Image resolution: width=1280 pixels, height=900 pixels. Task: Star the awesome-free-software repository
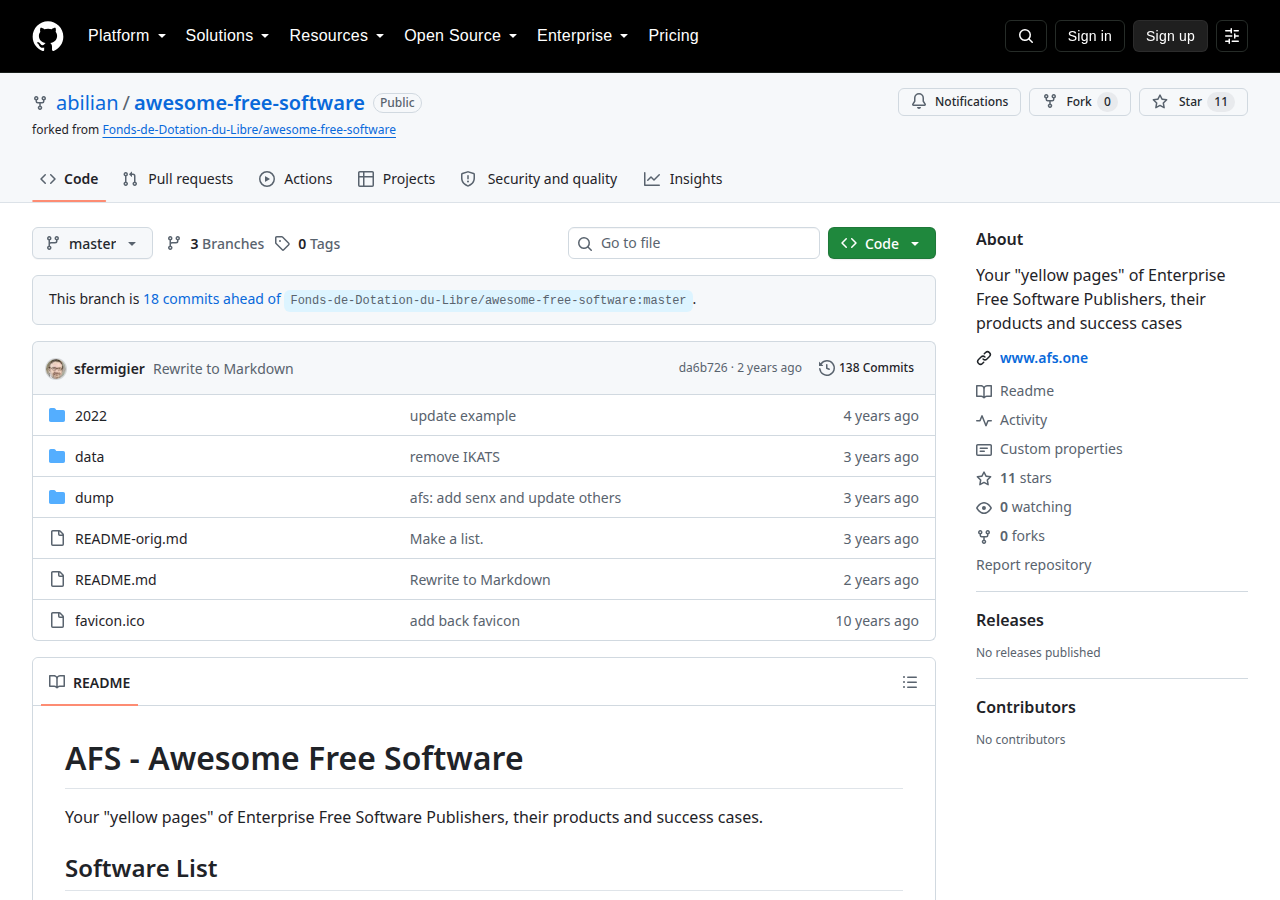[1193, 102]
